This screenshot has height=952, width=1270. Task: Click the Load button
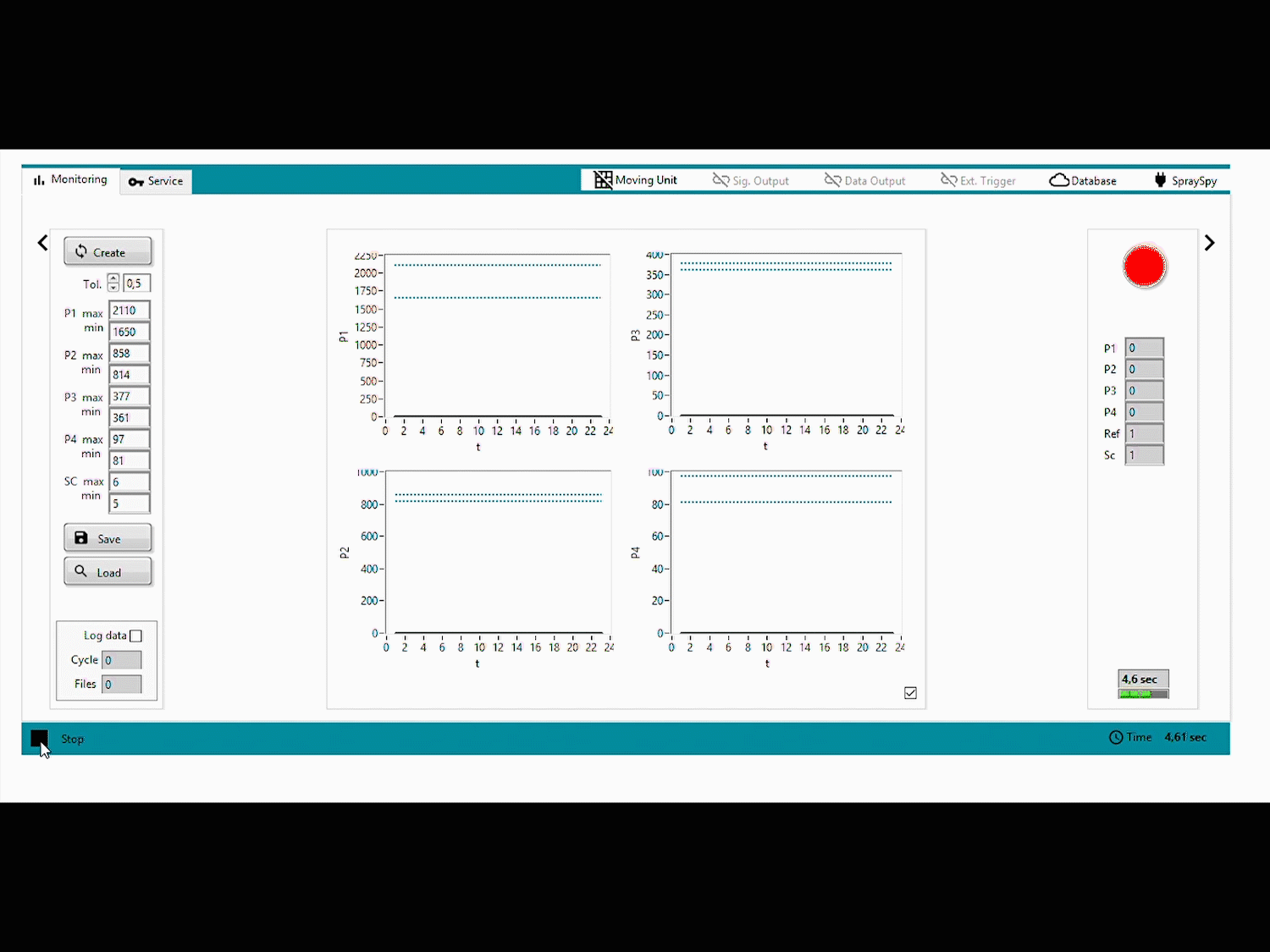tap(108, 572)
